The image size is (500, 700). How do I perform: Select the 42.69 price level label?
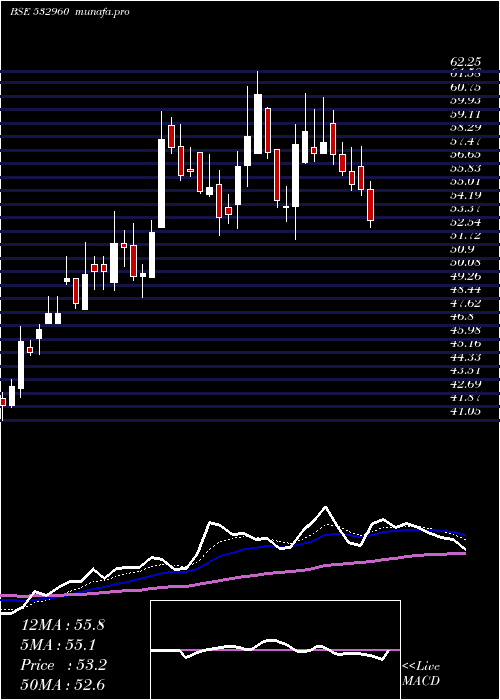(465, 384)
